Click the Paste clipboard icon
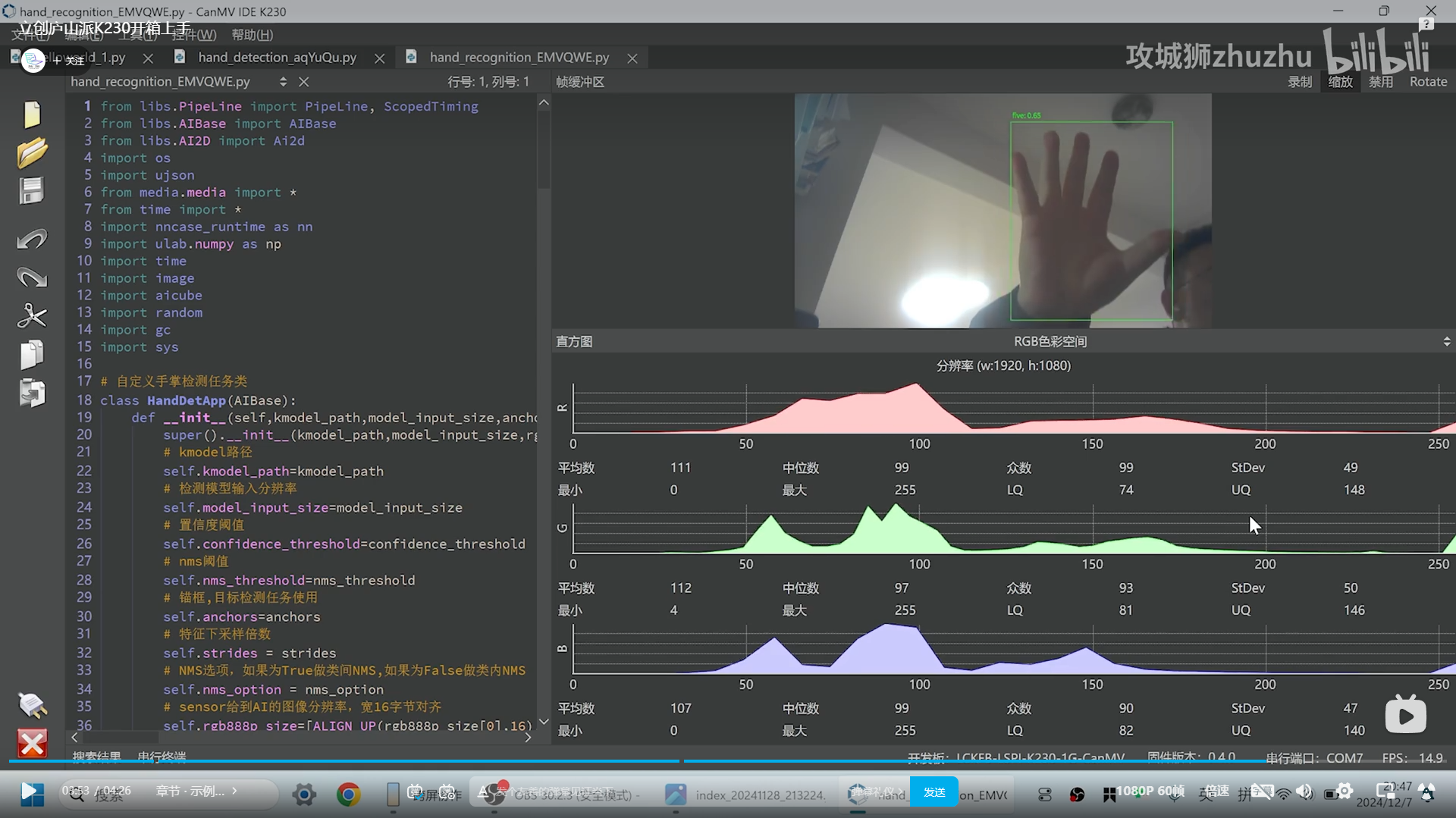The width and height of the screenshot is (1456, 818). [x=32, y=393]
